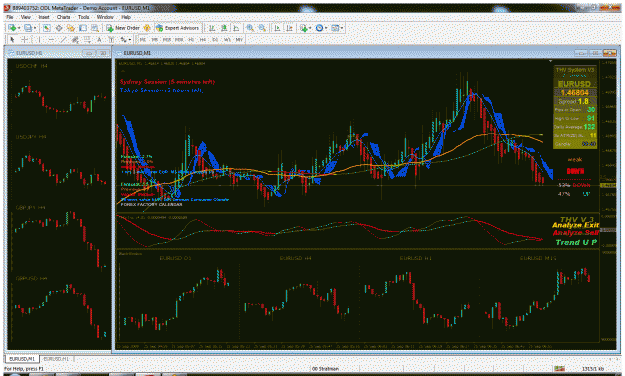
Task: Open the Terminal panel icon
Action: coord(83,28)
